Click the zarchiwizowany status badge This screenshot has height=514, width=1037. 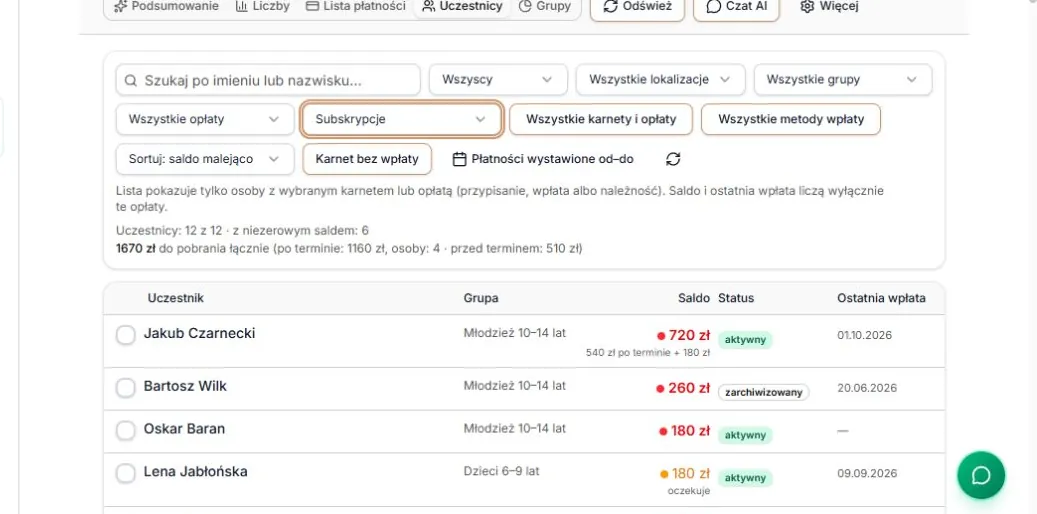[x=764, y=392]
